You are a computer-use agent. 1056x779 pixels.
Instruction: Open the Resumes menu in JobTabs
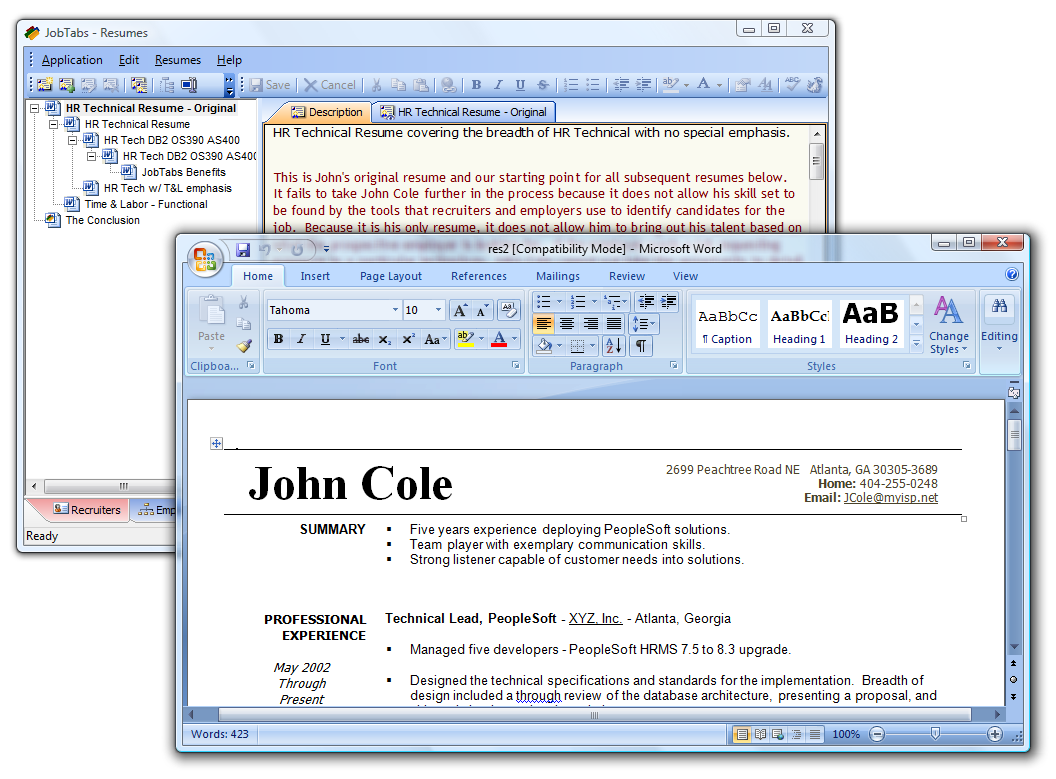177,60
